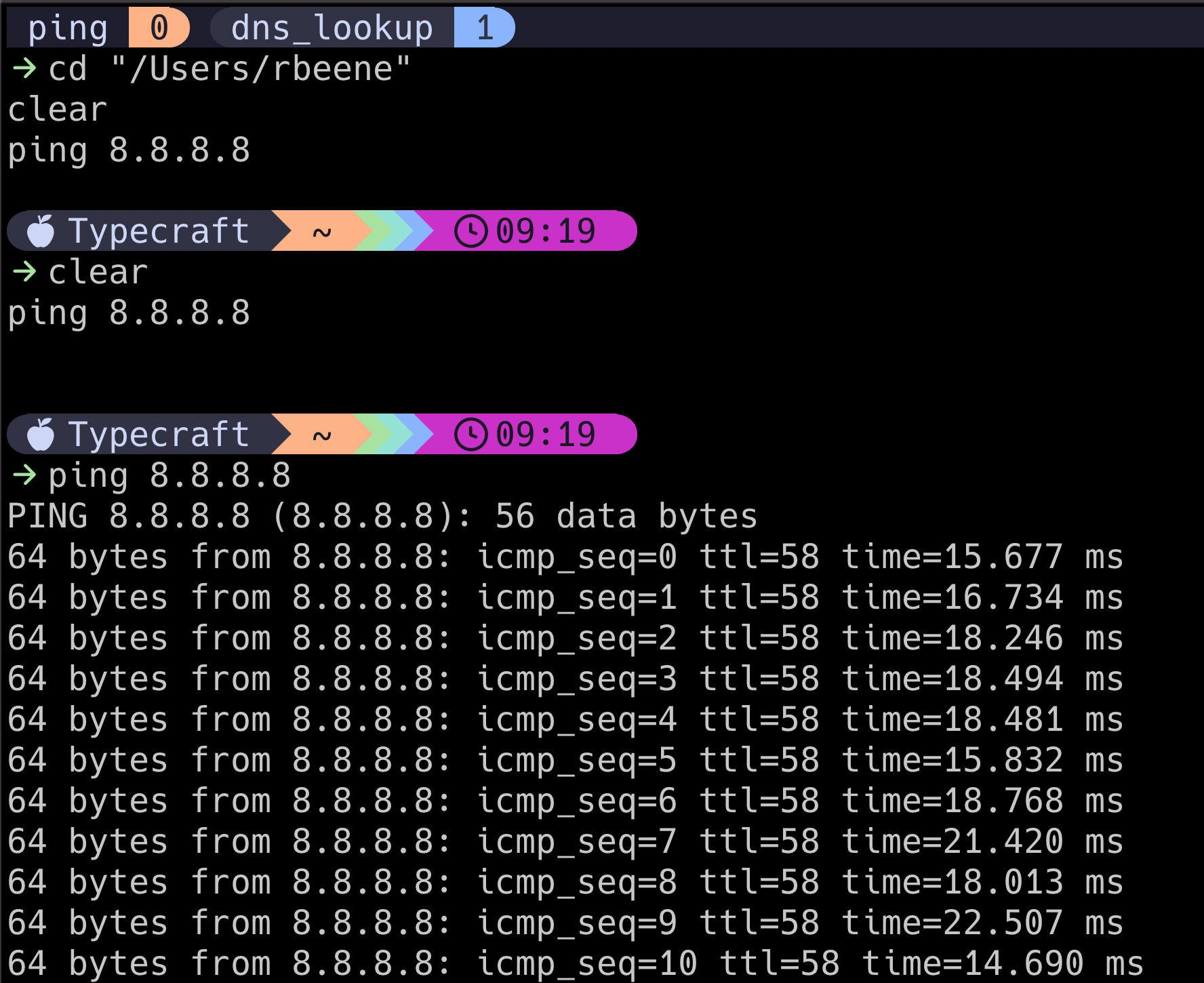Click the 09:19 time in first prompt
This screenshot has height=983, width=1204.
(546, 231)
